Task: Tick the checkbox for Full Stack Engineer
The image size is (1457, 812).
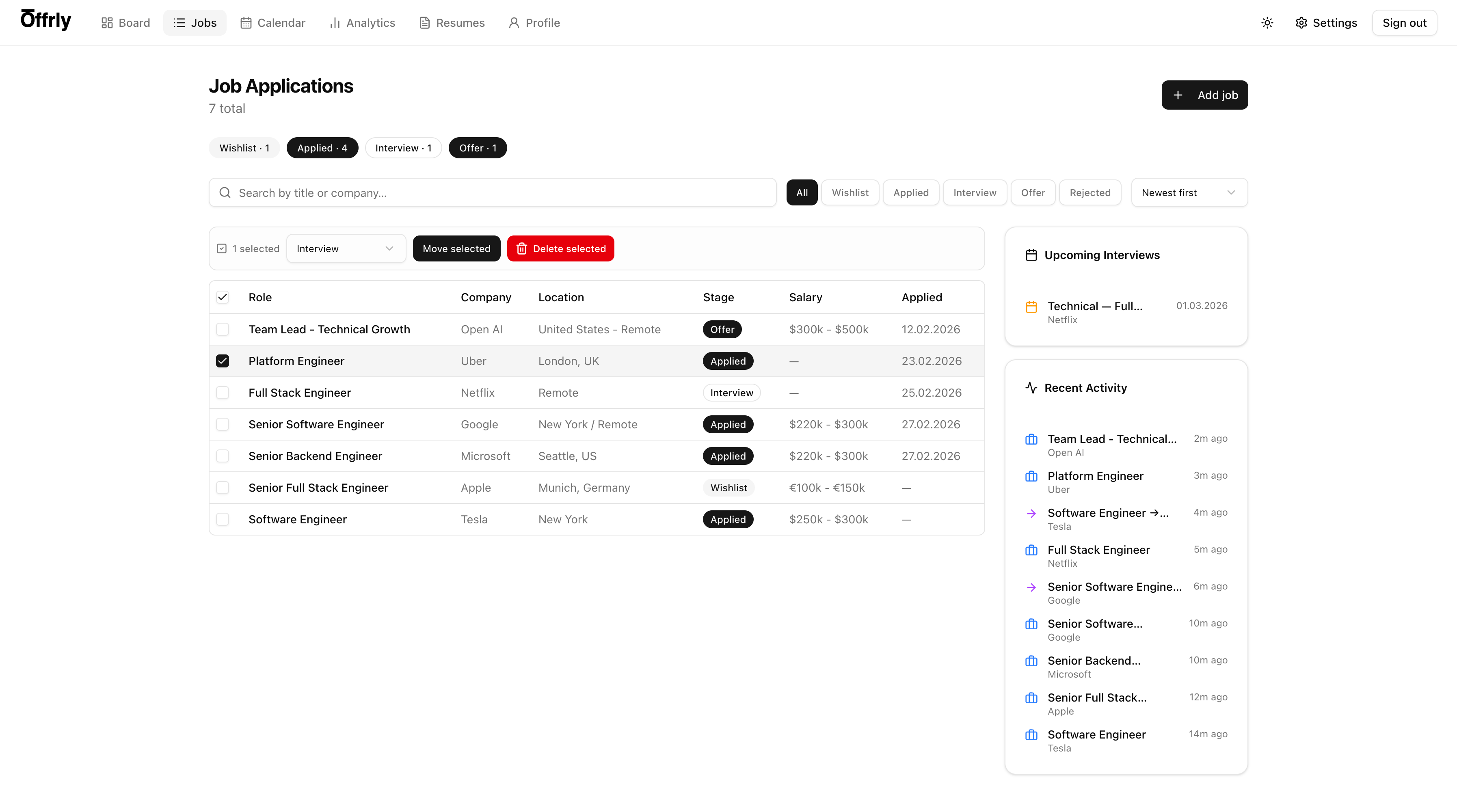Action: tap(223, 393)
